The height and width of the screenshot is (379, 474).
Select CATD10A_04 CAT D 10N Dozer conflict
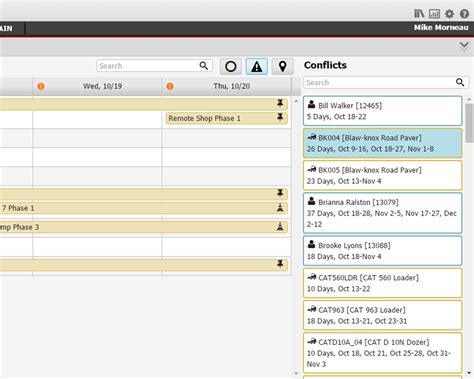click(x=383, y=353)
